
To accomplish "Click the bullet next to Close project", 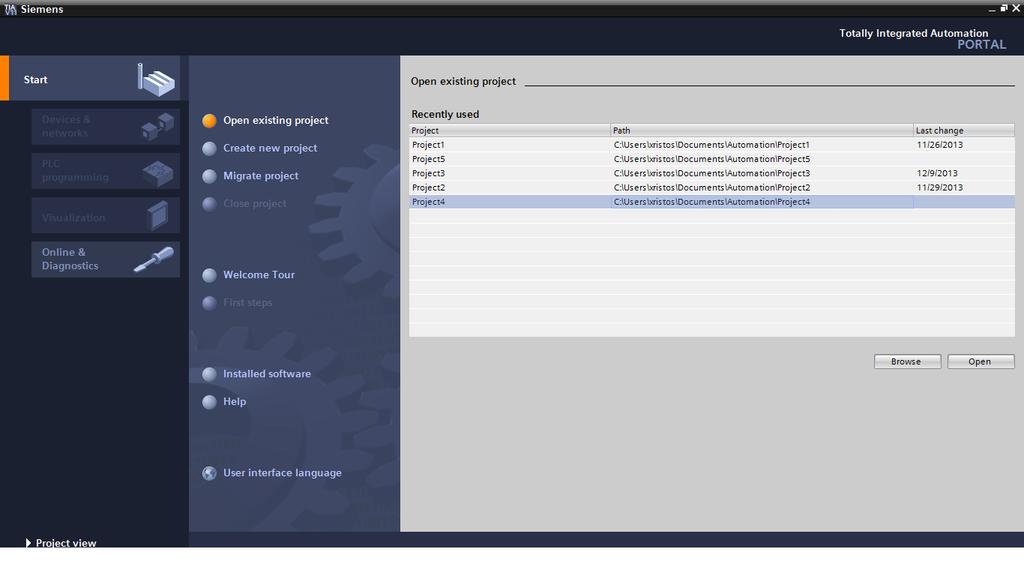I will [209, 204].
